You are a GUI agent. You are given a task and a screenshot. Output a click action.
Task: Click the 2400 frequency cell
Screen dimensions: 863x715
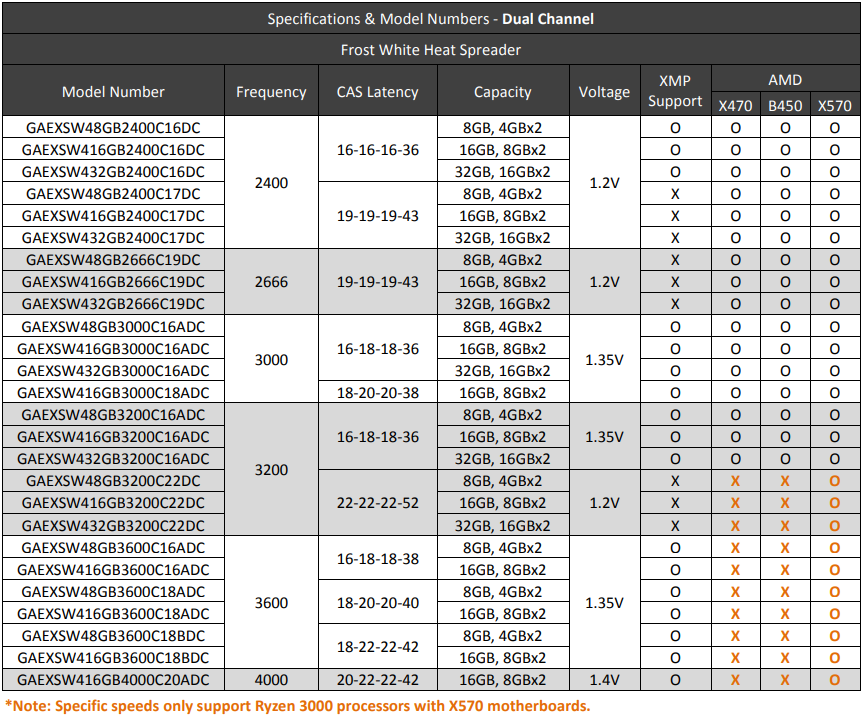(x=271, y=183)
